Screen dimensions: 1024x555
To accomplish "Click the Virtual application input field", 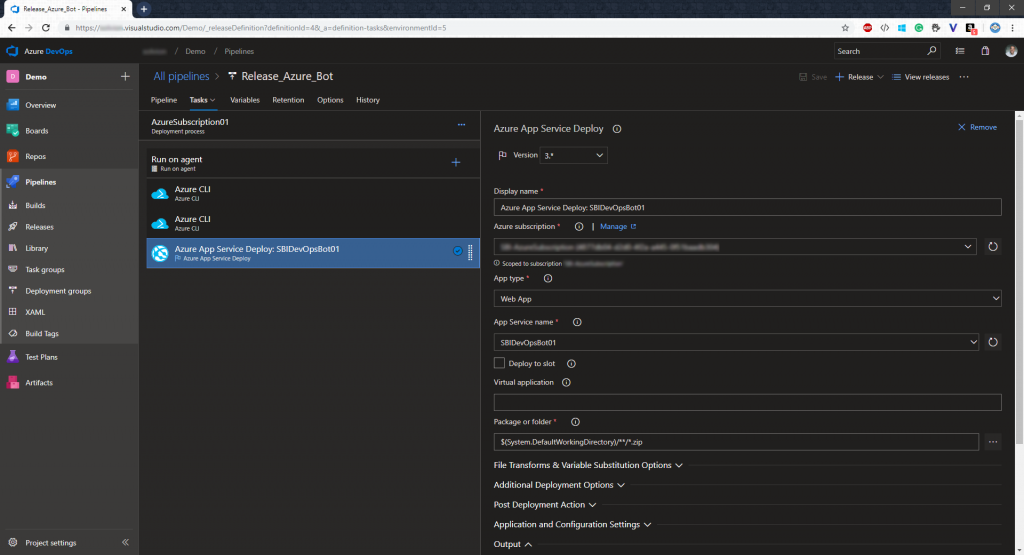I will [x=747, y=402].
